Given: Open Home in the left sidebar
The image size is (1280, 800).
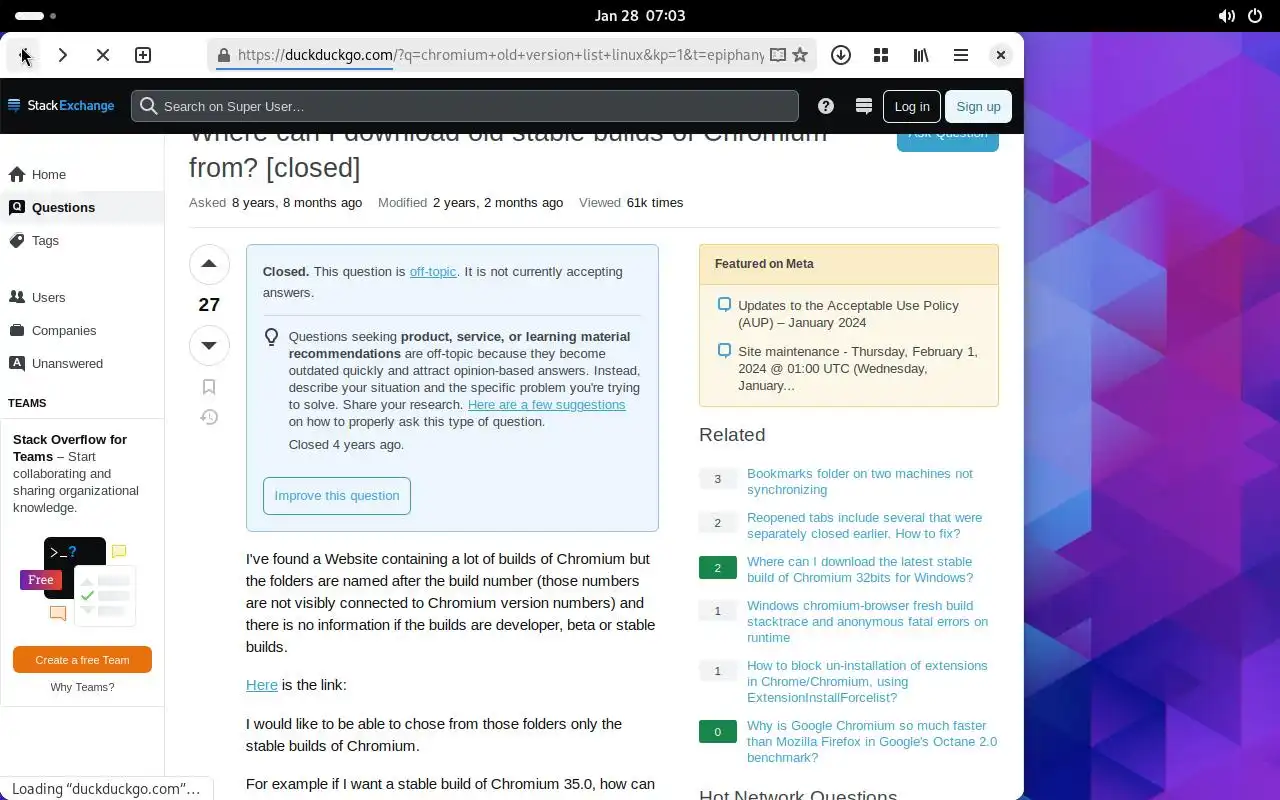Looking at the screenshot, I should [x=81, y=174].
